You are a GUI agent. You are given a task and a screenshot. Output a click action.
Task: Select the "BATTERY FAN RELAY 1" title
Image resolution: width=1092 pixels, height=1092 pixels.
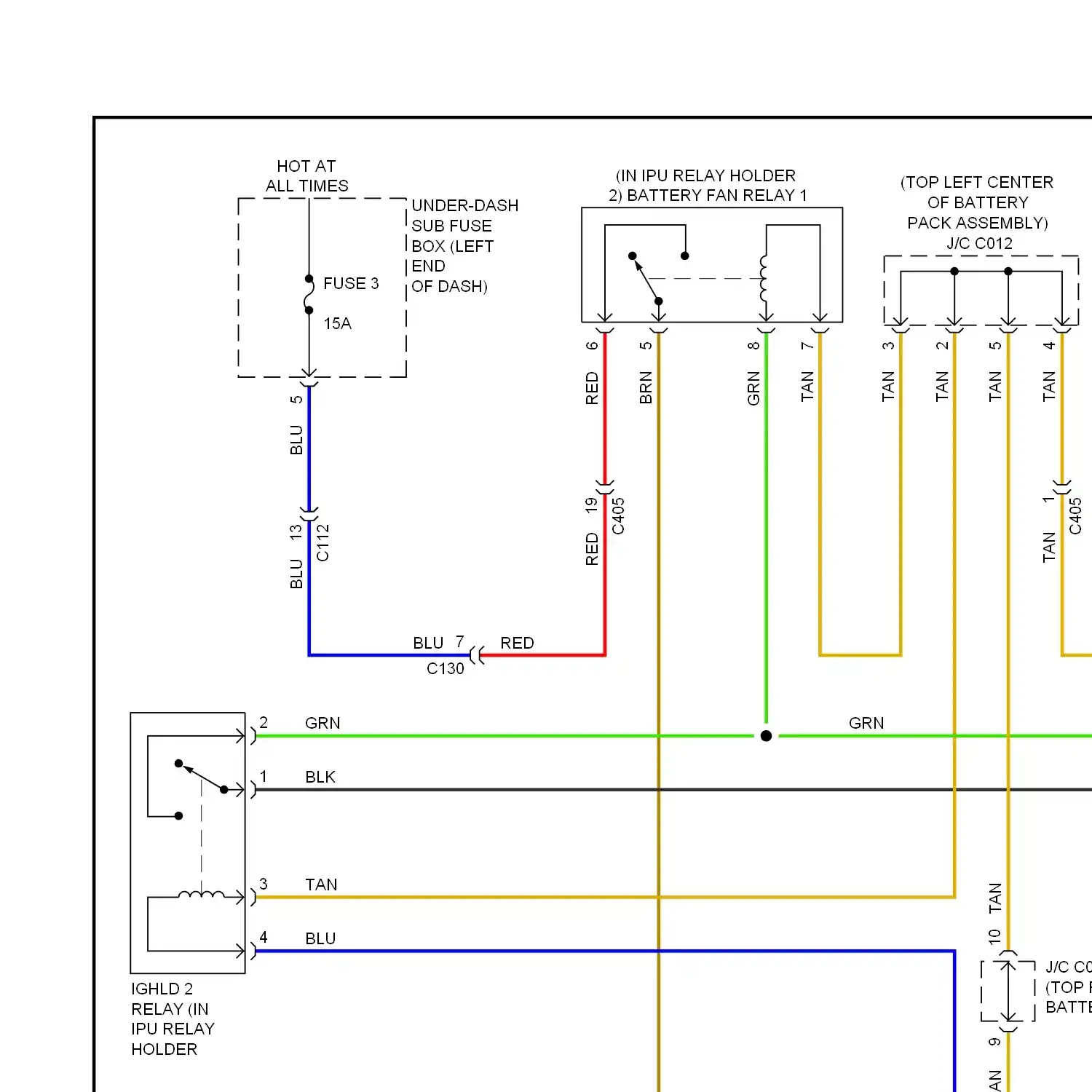coord(717,195)
